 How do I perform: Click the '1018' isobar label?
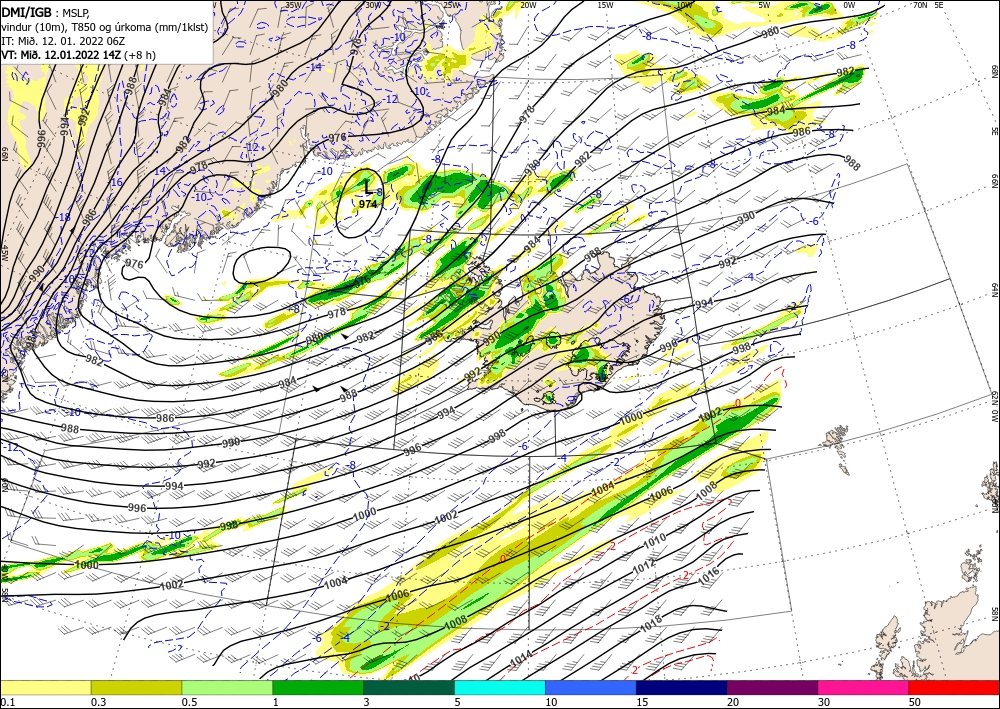pyautogui.click(x=651, y=623)
